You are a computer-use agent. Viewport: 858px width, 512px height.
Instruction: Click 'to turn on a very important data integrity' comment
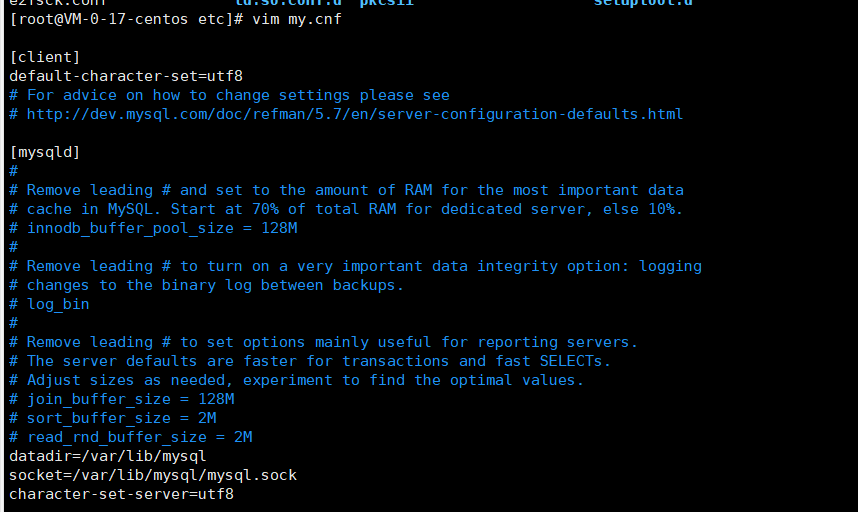[356, 266]
